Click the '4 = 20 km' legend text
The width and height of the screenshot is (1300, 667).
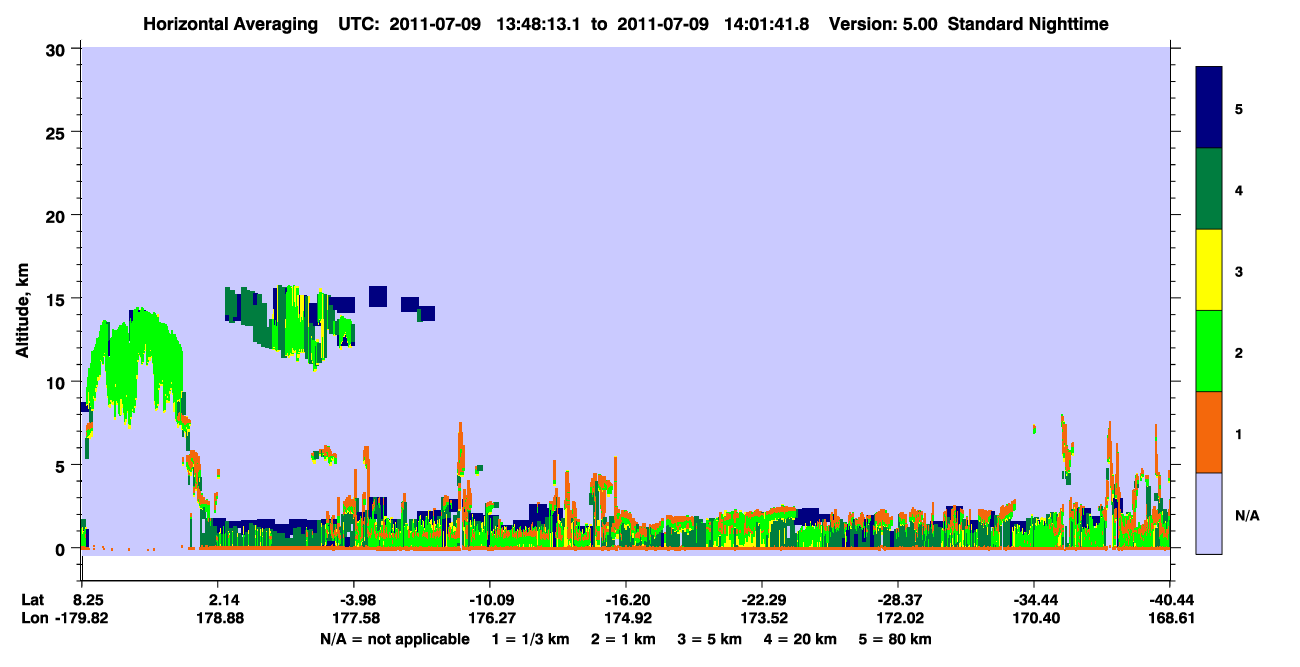802,639
